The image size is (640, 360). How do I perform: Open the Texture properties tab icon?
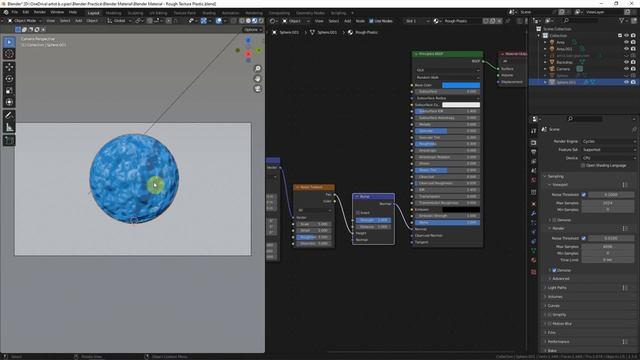(x=533, y=272)
